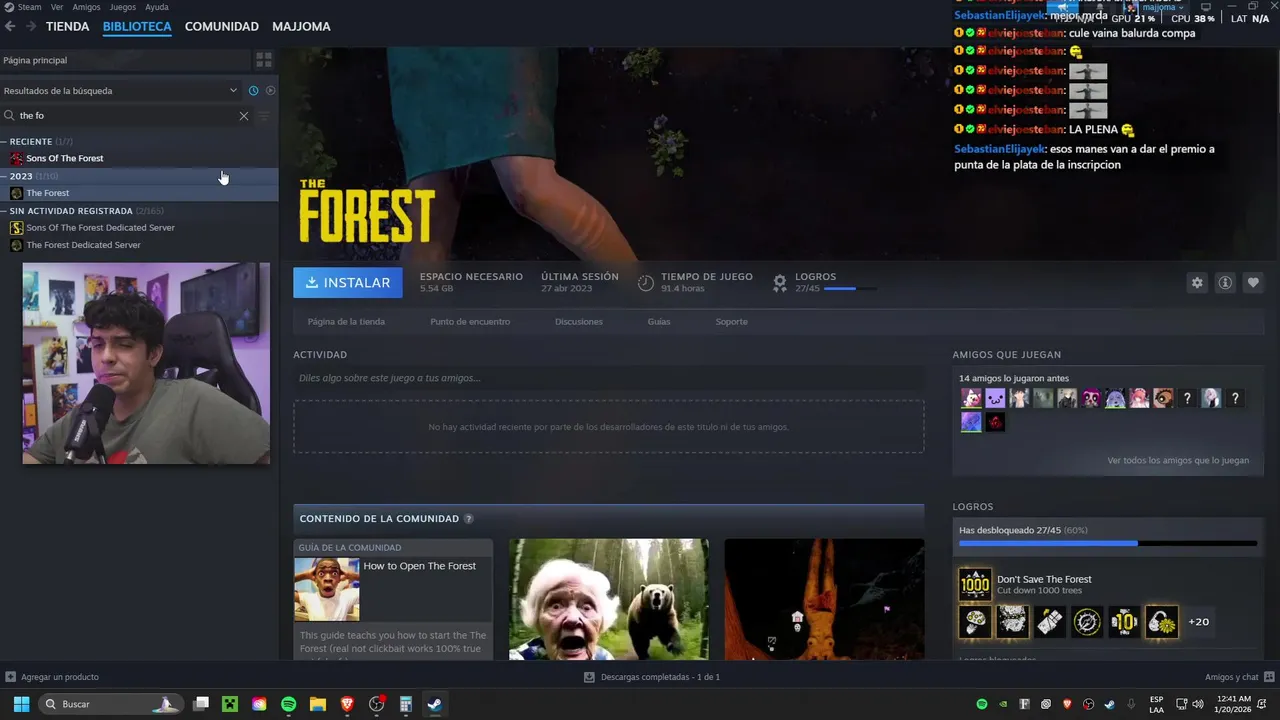The height and width of the screenshot is (720, 1280).
Task: Open the MAJJOMA profile tab
Action: pyautogui.click(x=301, y=27)
